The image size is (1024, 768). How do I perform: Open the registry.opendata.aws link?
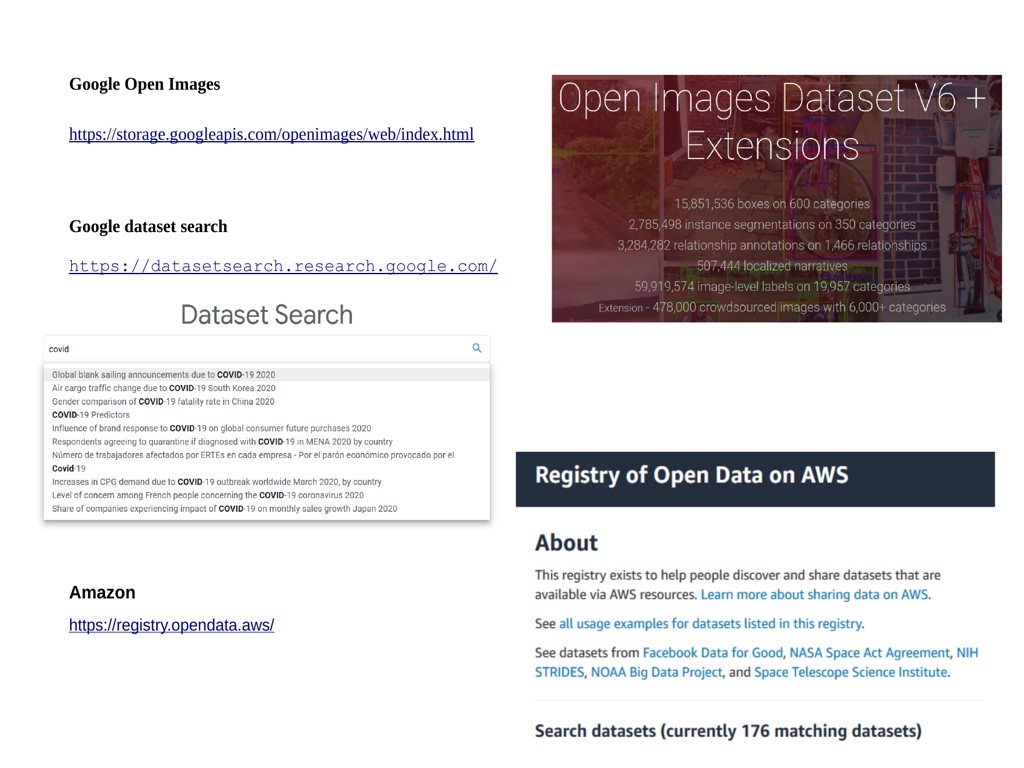171,625
